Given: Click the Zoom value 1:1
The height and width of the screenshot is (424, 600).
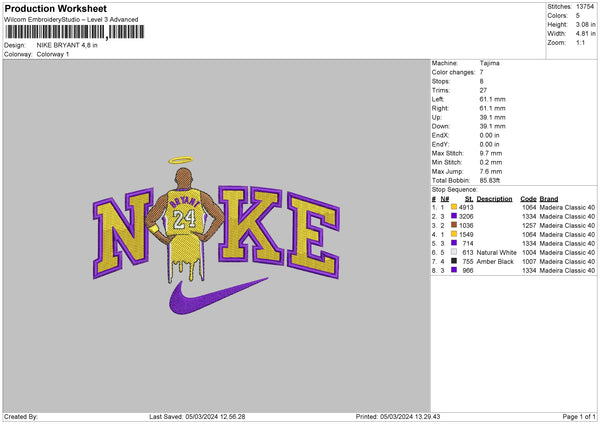Looking at the screenshot, I should click(x=580, y=42).
